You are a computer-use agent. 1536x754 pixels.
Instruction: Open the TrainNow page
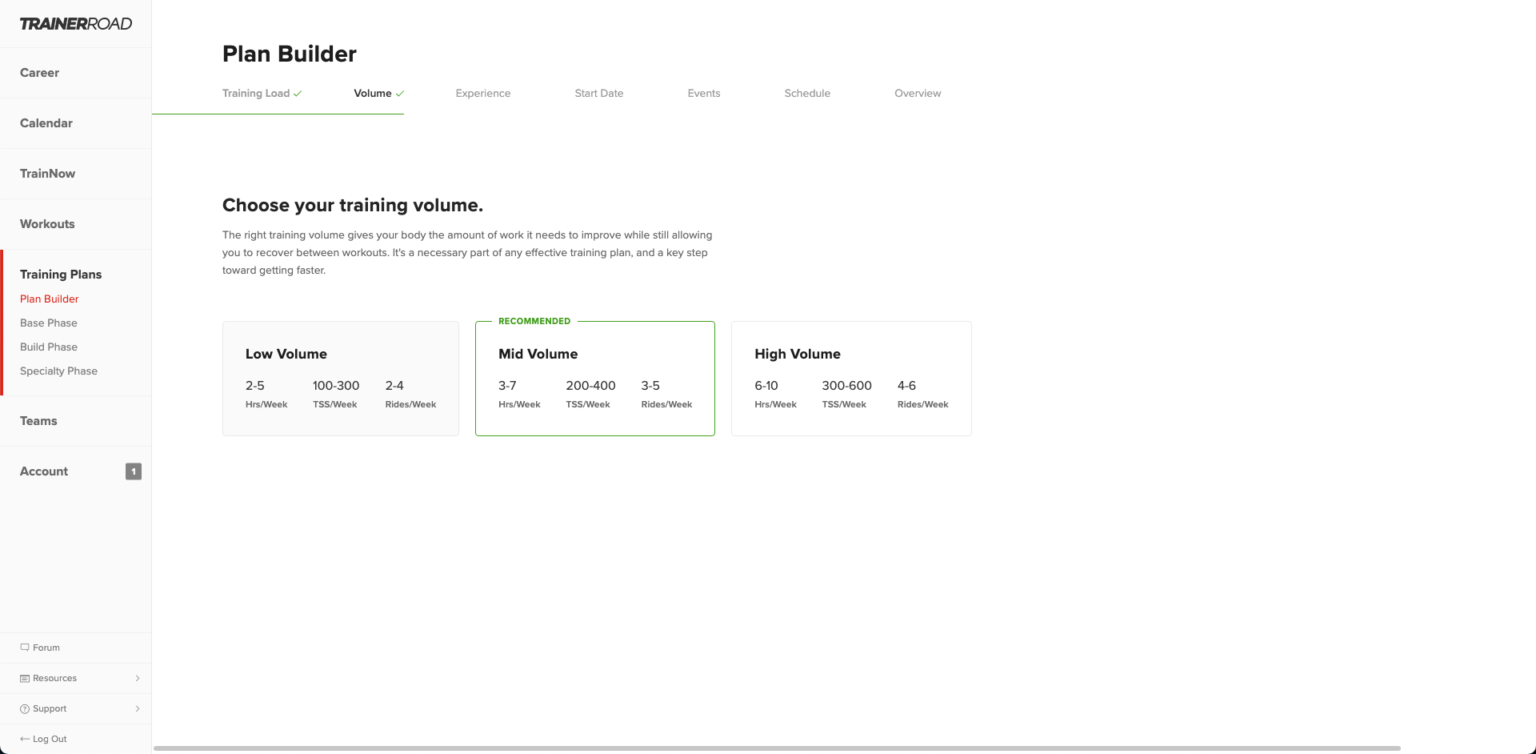pos(47,173)
